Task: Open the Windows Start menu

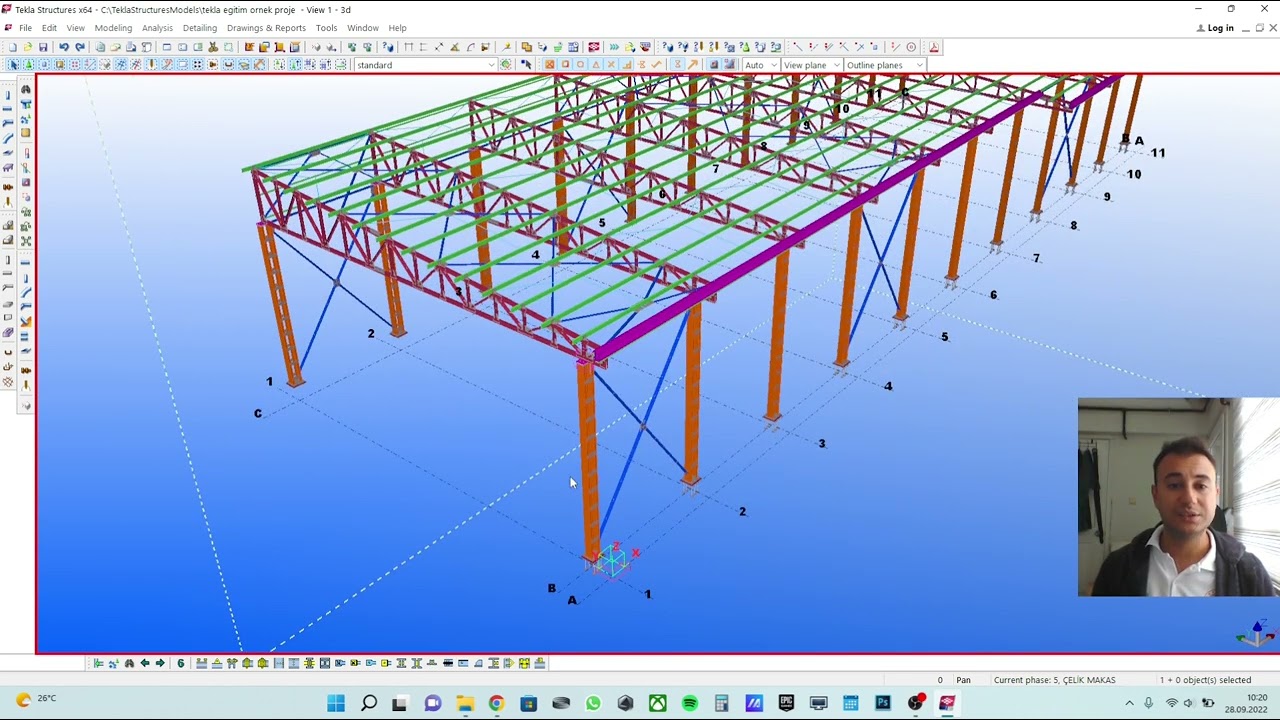Action: (x=336, y=703)
